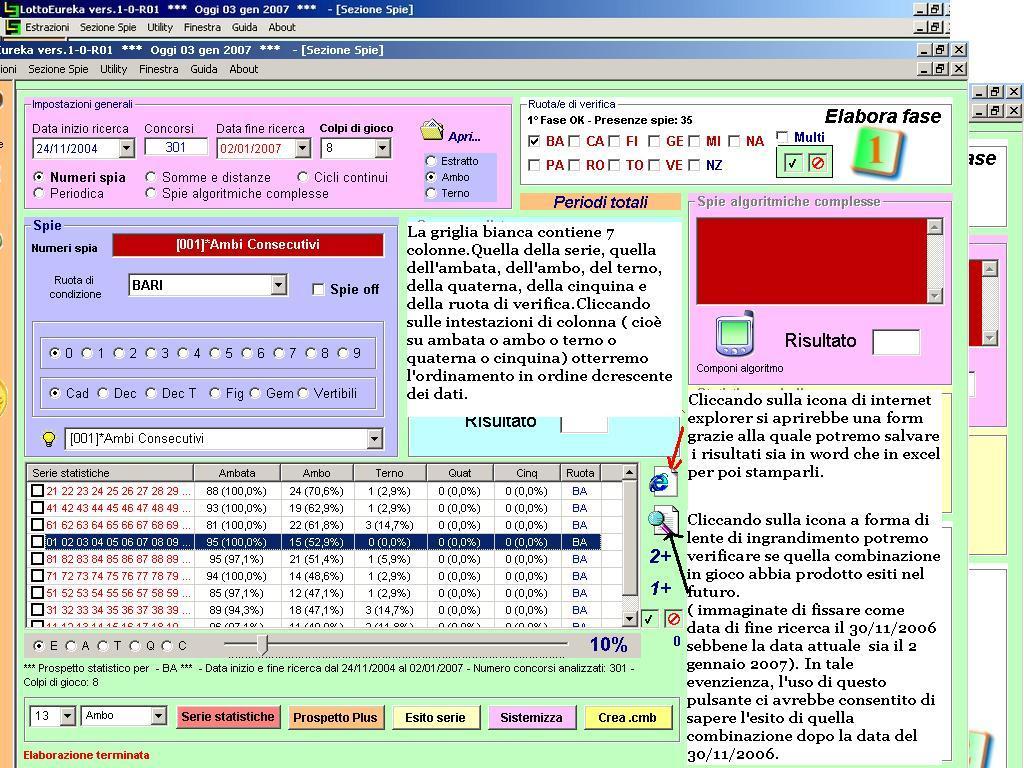
Task: Click the Sistemizza button
Action: [531, 718]
